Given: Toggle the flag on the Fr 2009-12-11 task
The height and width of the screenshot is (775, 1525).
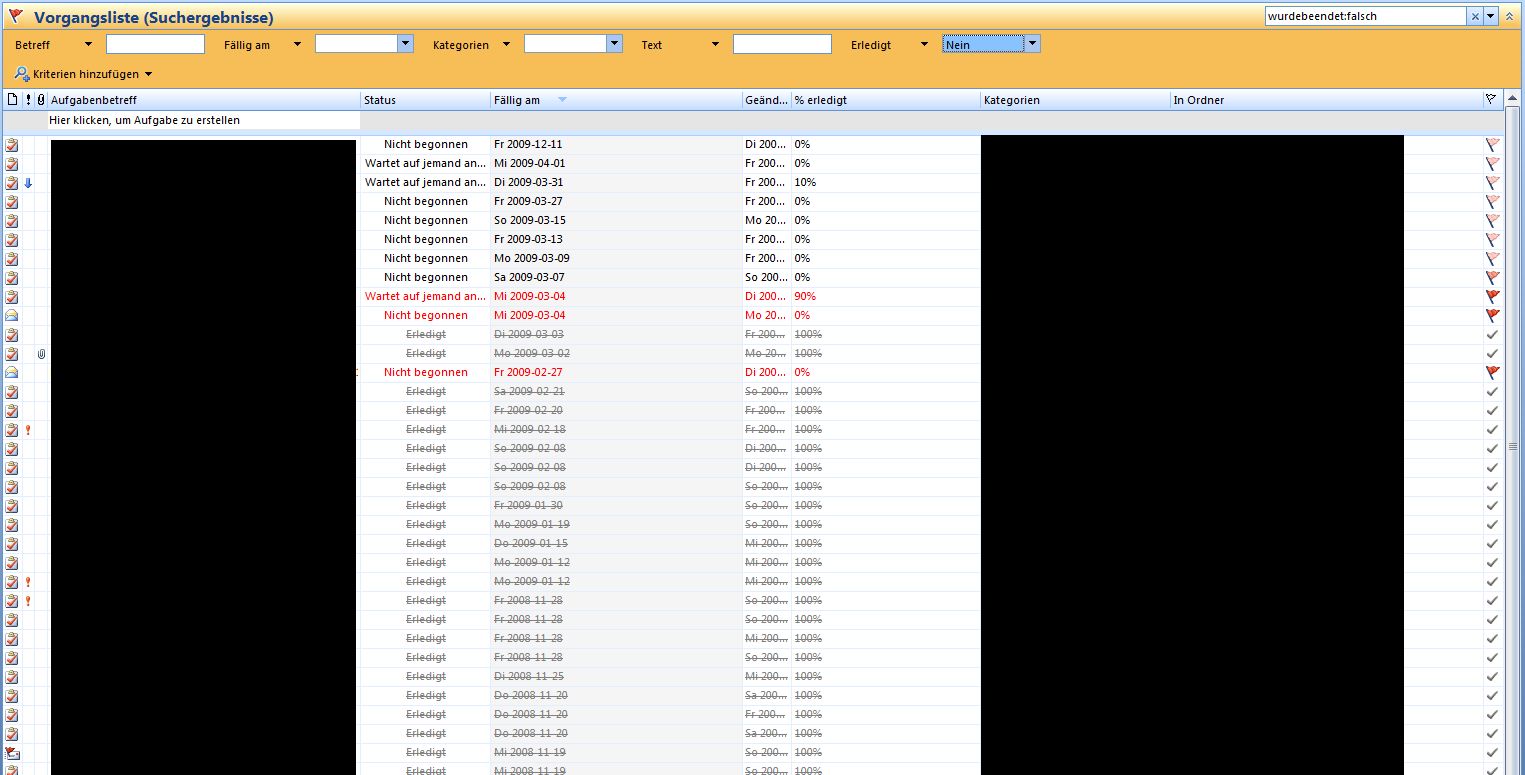Looking at the screenshot, I should point(1492,145).
